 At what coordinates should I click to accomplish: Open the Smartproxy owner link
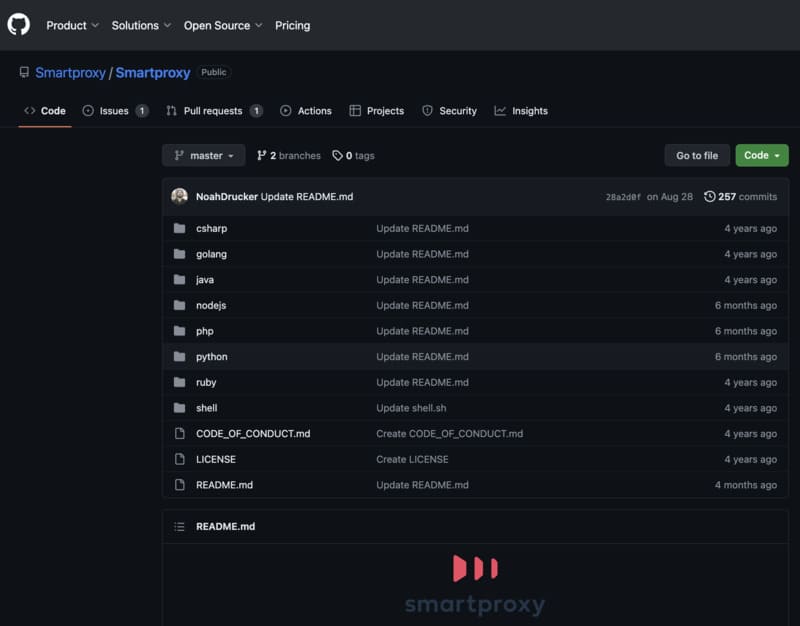pyautogui.click(x=70, y=72)
